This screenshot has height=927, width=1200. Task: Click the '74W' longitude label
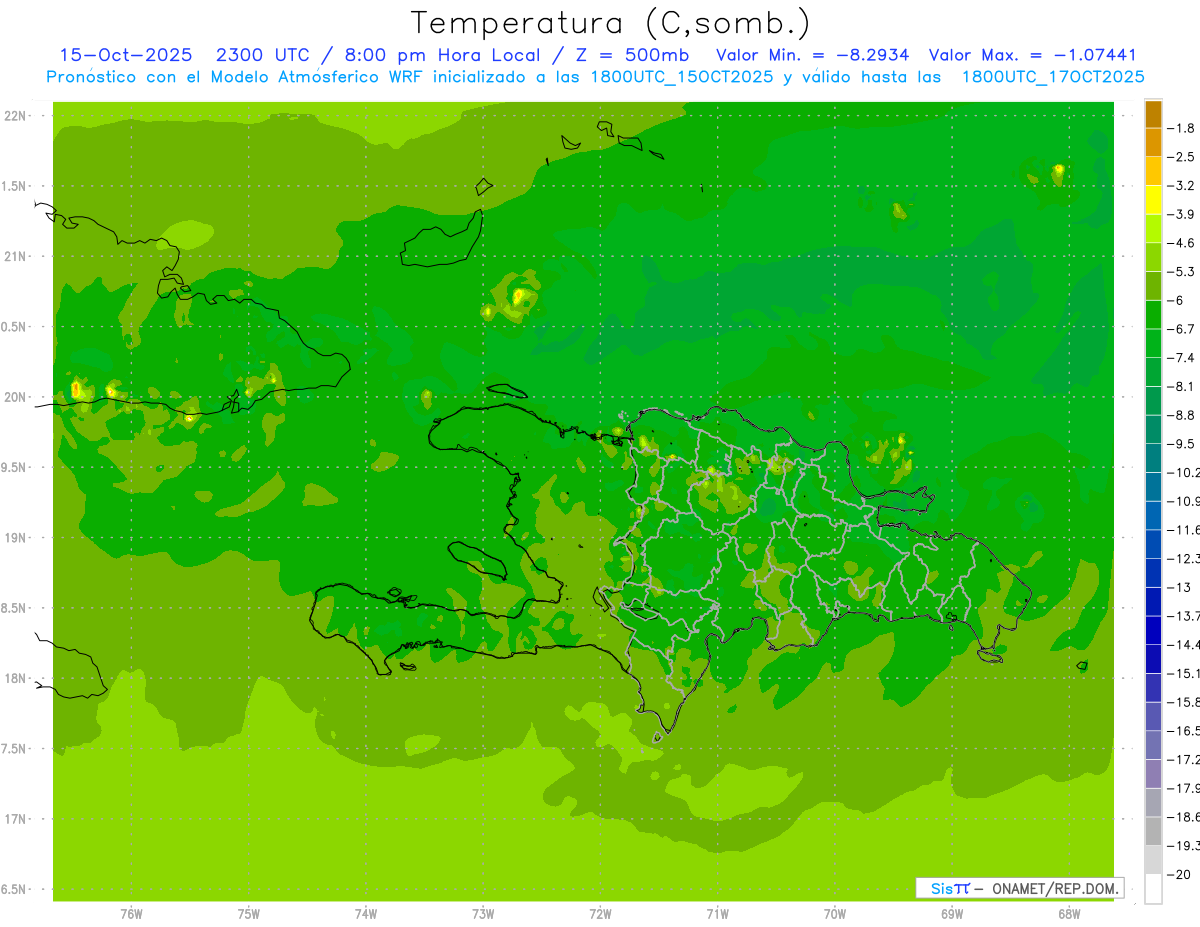(366, 914)
